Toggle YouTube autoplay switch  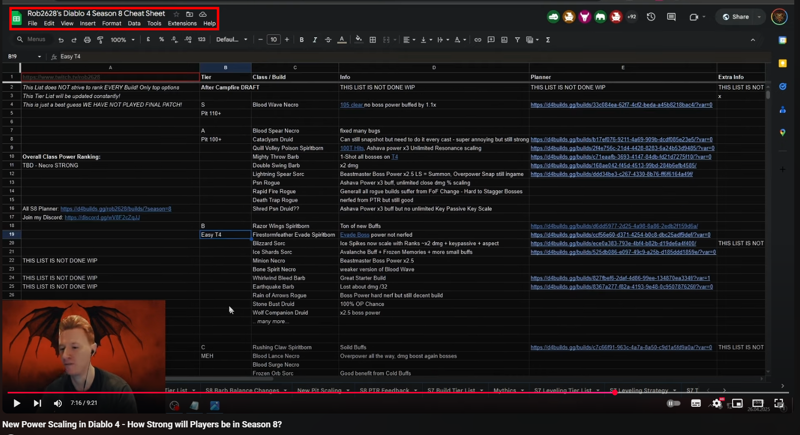pos(673,403)
